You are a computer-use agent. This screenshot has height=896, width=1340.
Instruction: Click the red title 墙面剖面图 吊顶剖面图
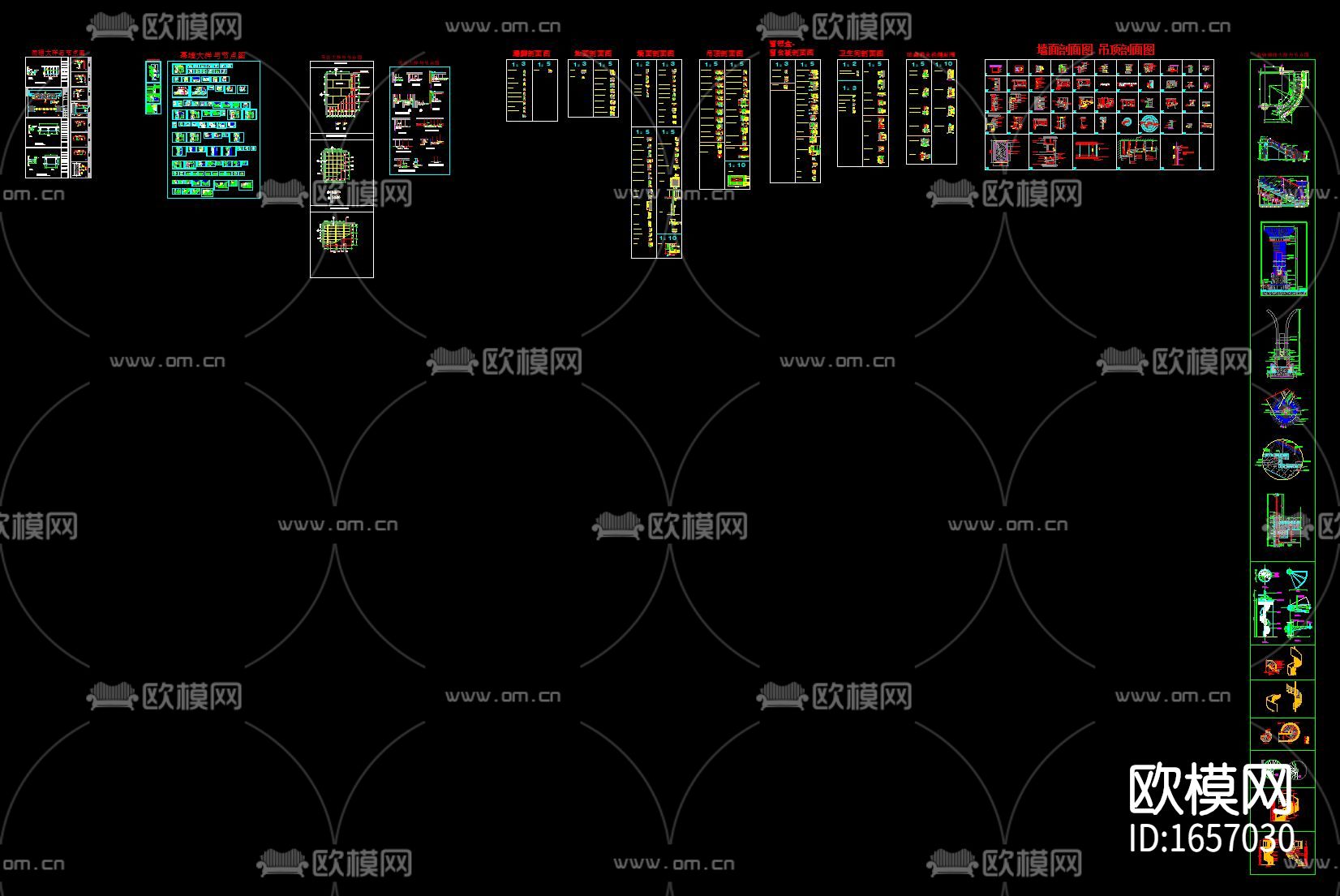coord(1095,49)
